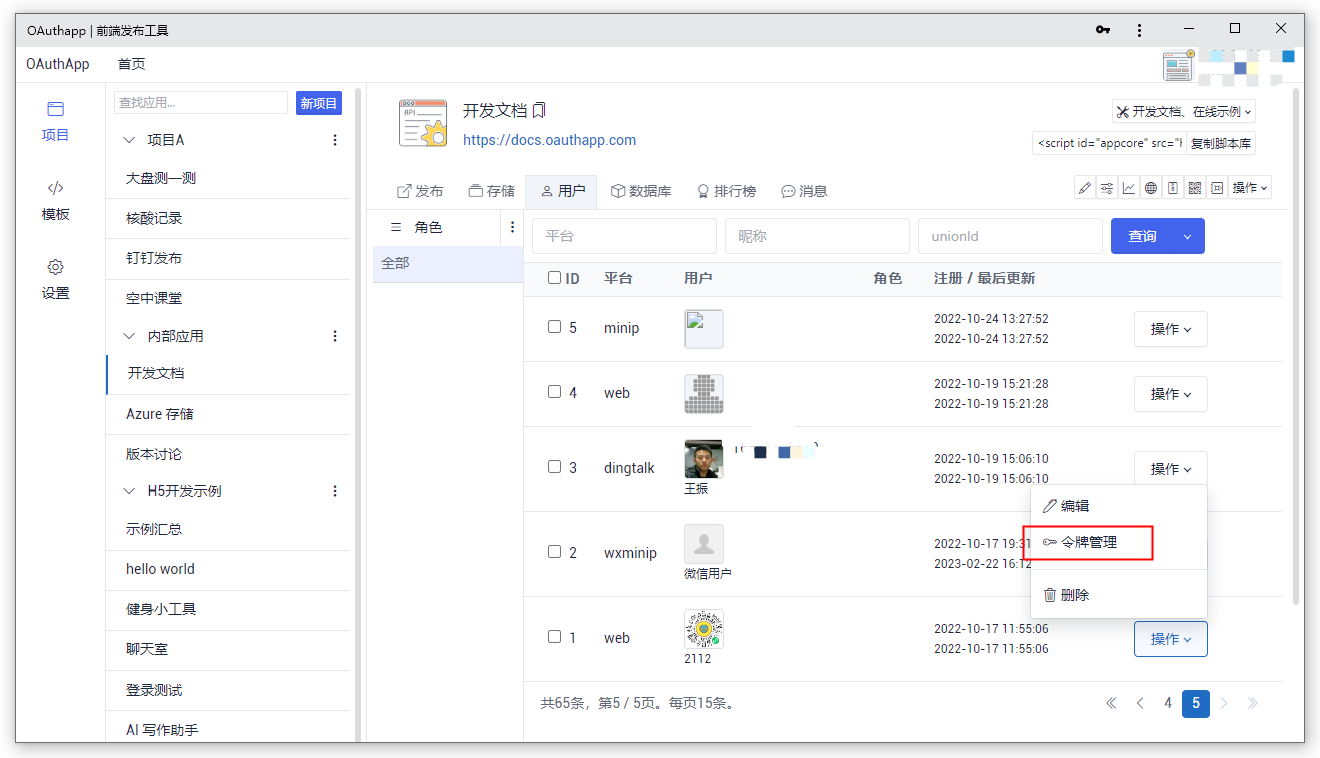Collapse the H5开发示例 group chevron
The image size is (1320, 758).
(128, 491)
